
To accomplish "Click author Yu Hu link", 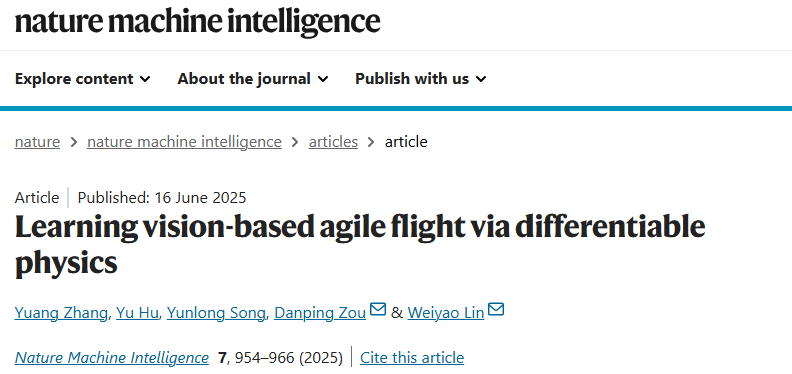I will pyautogui.click(x=137, y=313).
